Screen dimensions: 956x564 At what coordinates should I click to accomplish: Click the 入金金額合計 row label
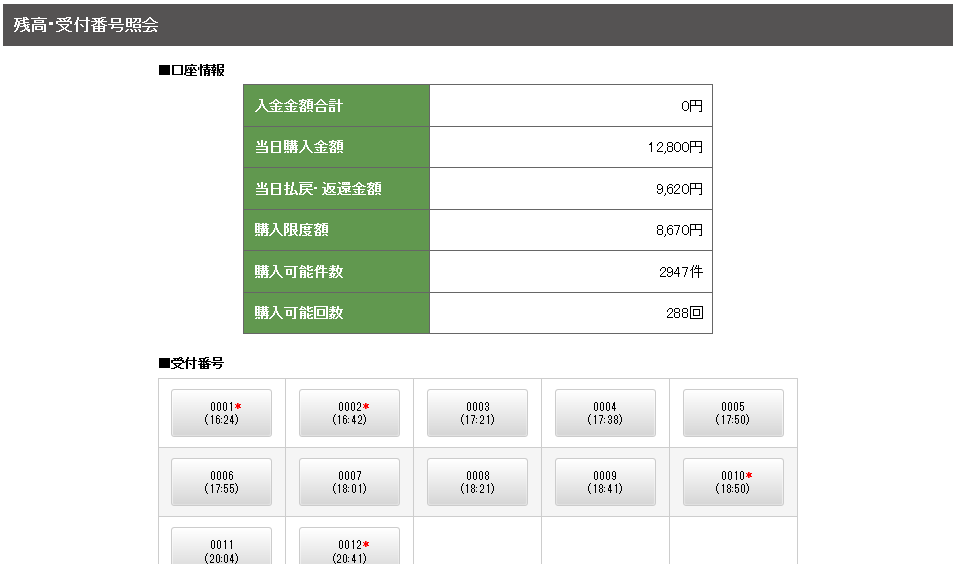click(337, 105)
